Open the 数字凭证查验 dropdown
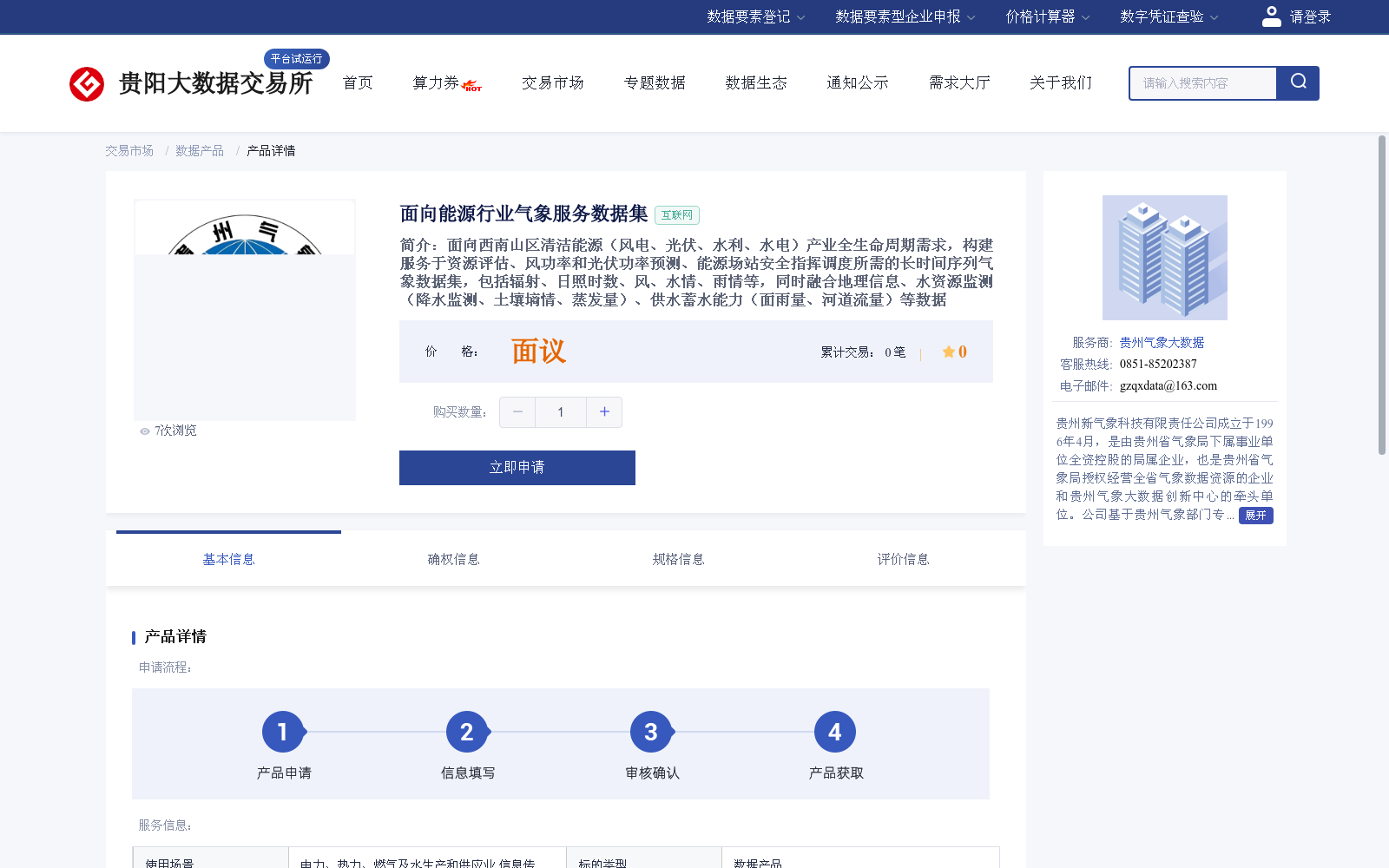The height and width of the screenshot is (868, 1389). pos(1169,16)
